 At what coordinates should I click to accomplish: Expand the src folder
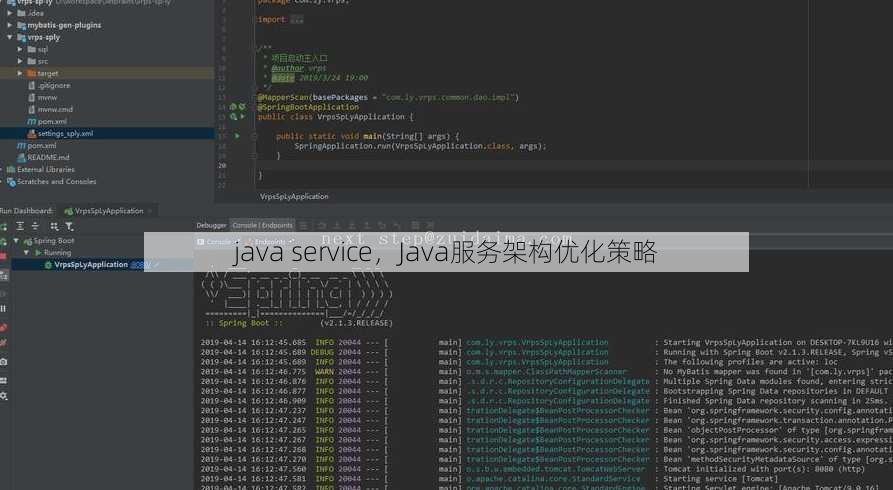(x=20, y=61)
